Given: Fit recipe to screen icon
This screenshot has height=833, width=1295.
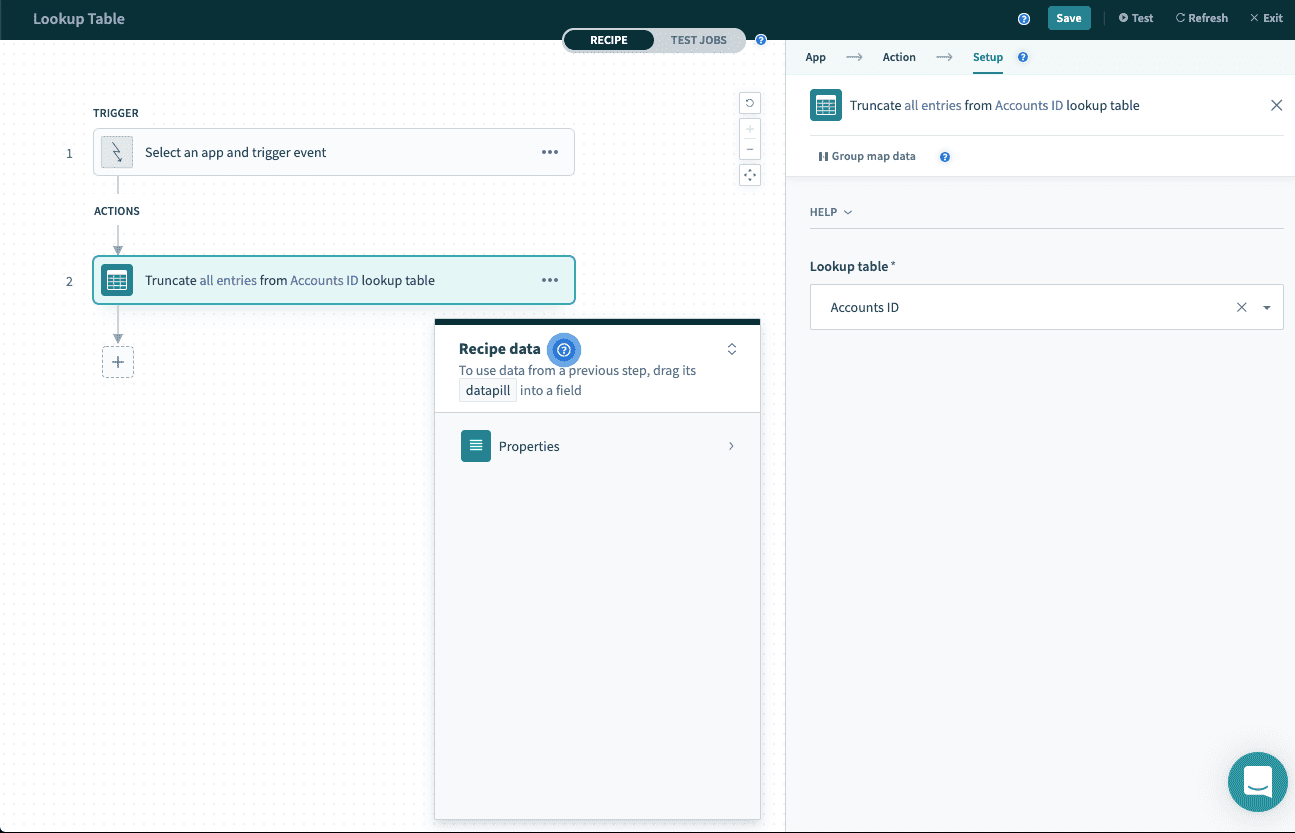Looking at the screenshot, I should 749,175.
